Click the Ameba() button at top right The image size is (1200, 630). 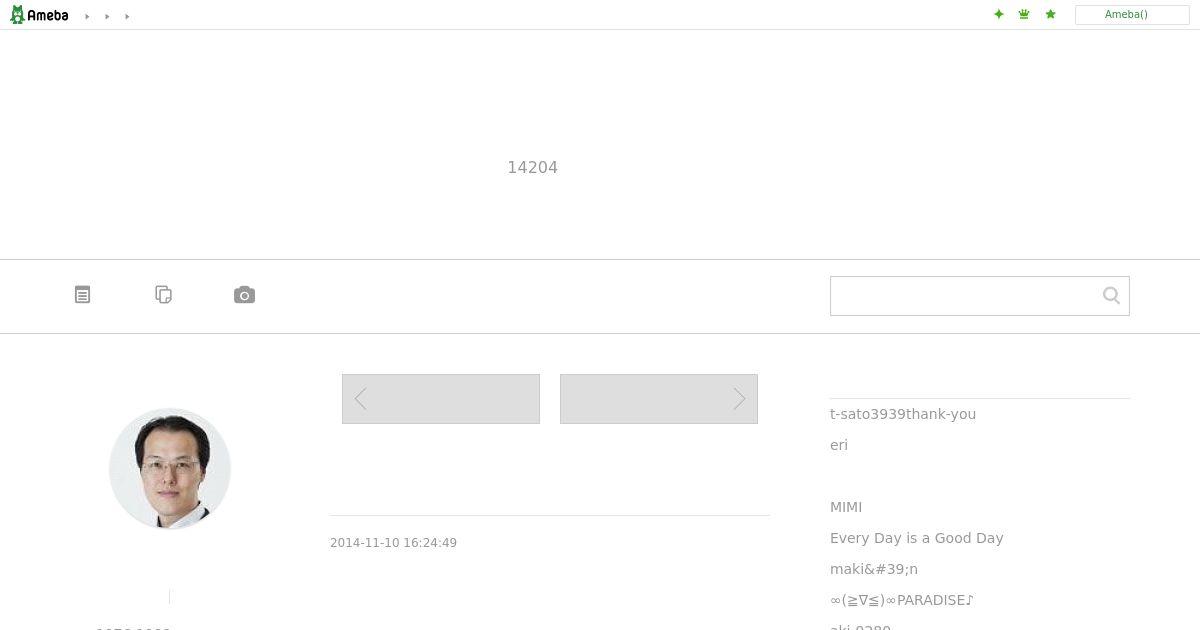pyautogui.click(x=1132, y=15)
